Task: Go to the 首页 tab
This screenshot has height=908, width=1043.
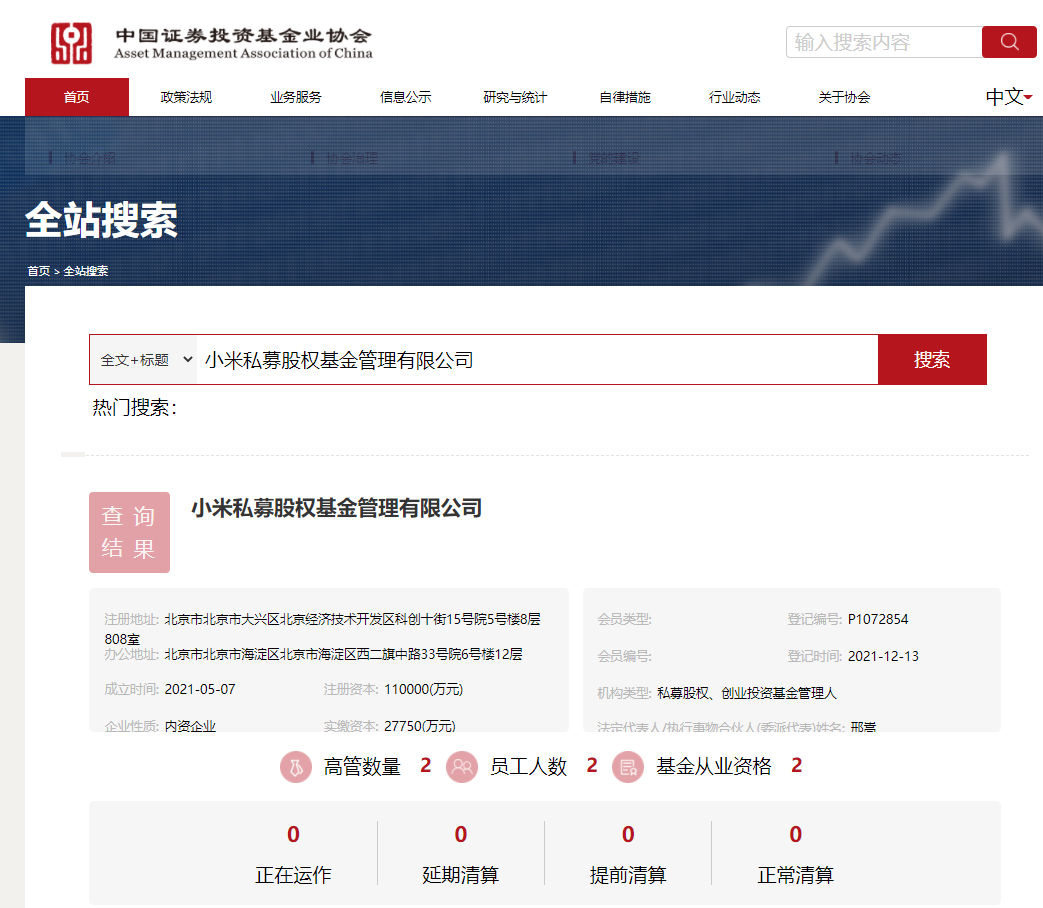Action: coord(77,97)
